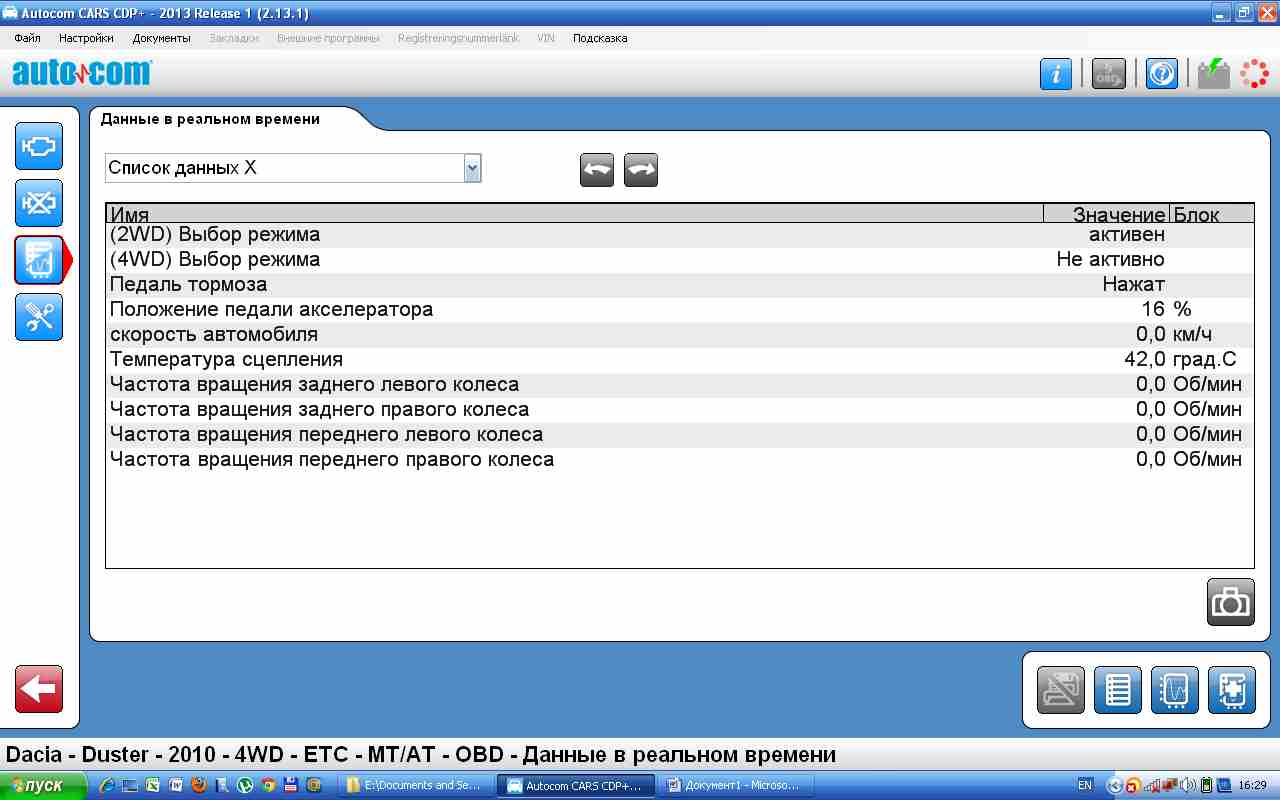Click the next data list arrow button
Screen dimensions: 1280x800
(641, 170)
